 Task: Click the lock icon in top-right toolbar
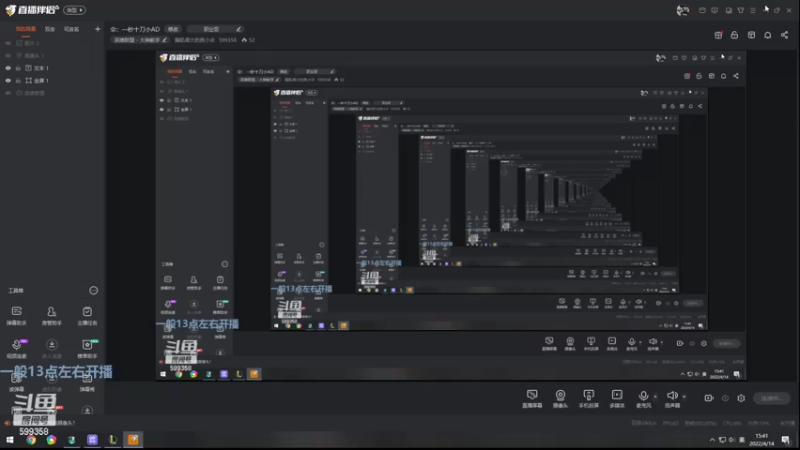point(735,35)
